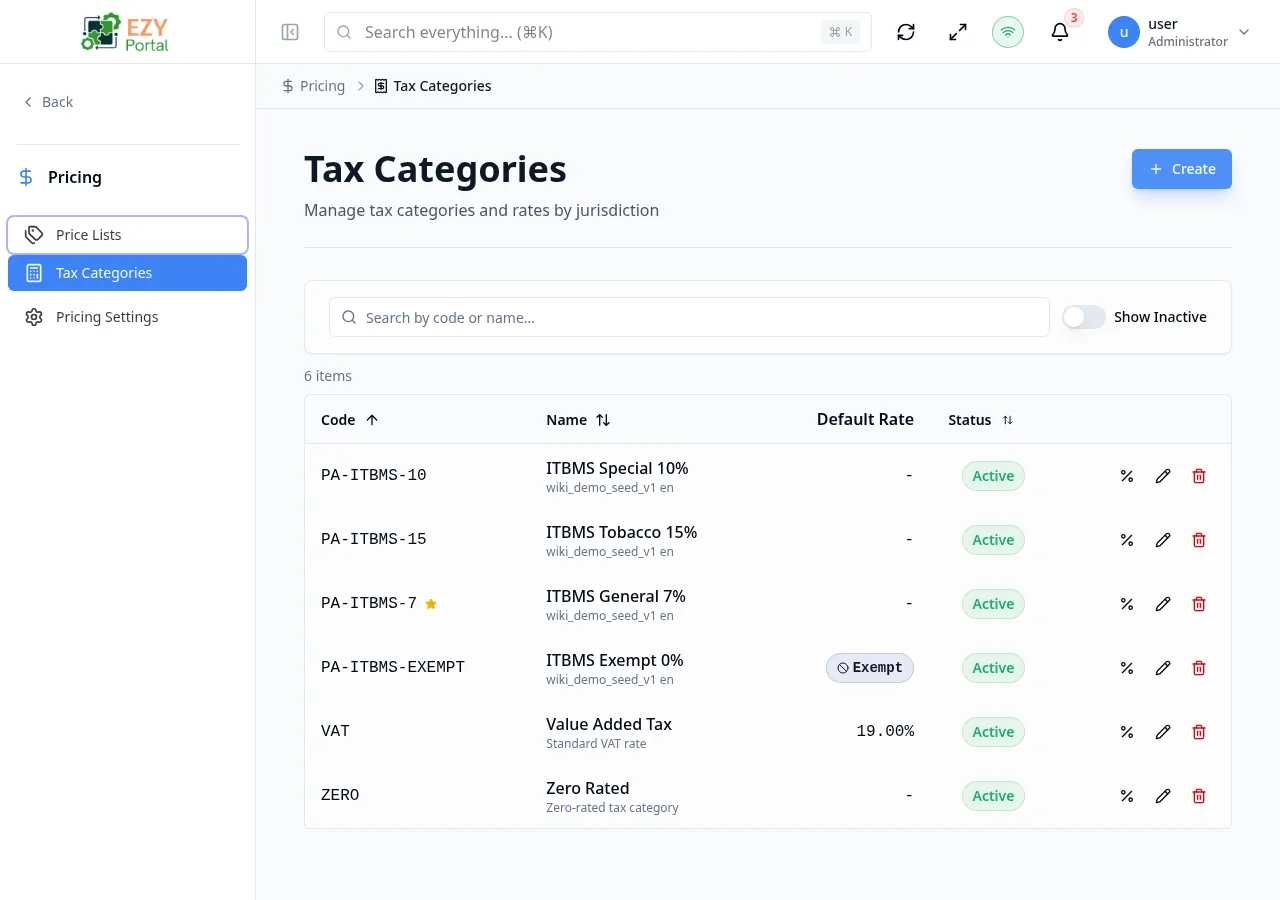1280x900 pixels.
Task: Open the user Administrator account dropdown
Action: click(1179, 32)
